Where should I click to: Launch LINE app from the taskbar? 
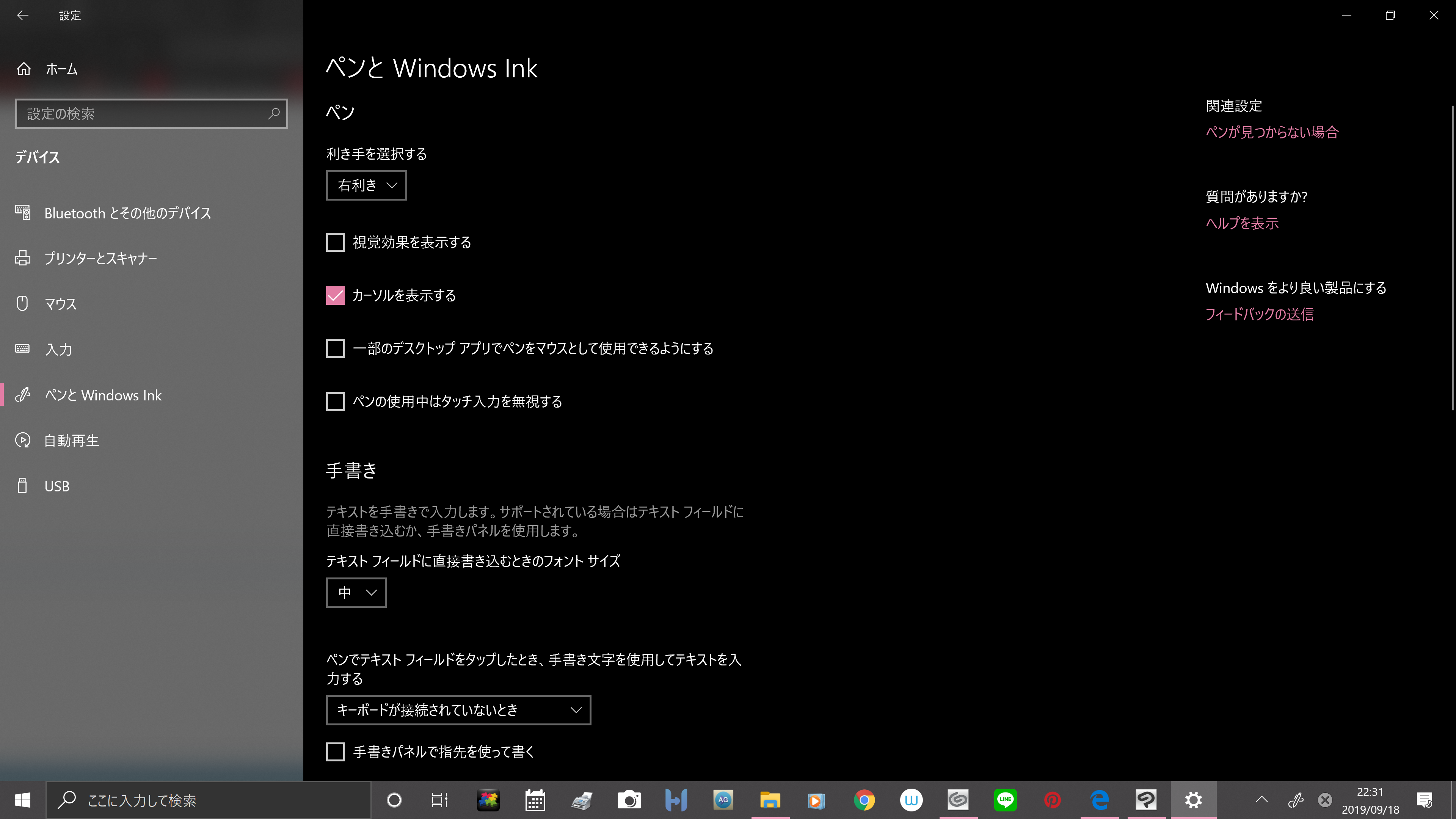pos(1005,800)
